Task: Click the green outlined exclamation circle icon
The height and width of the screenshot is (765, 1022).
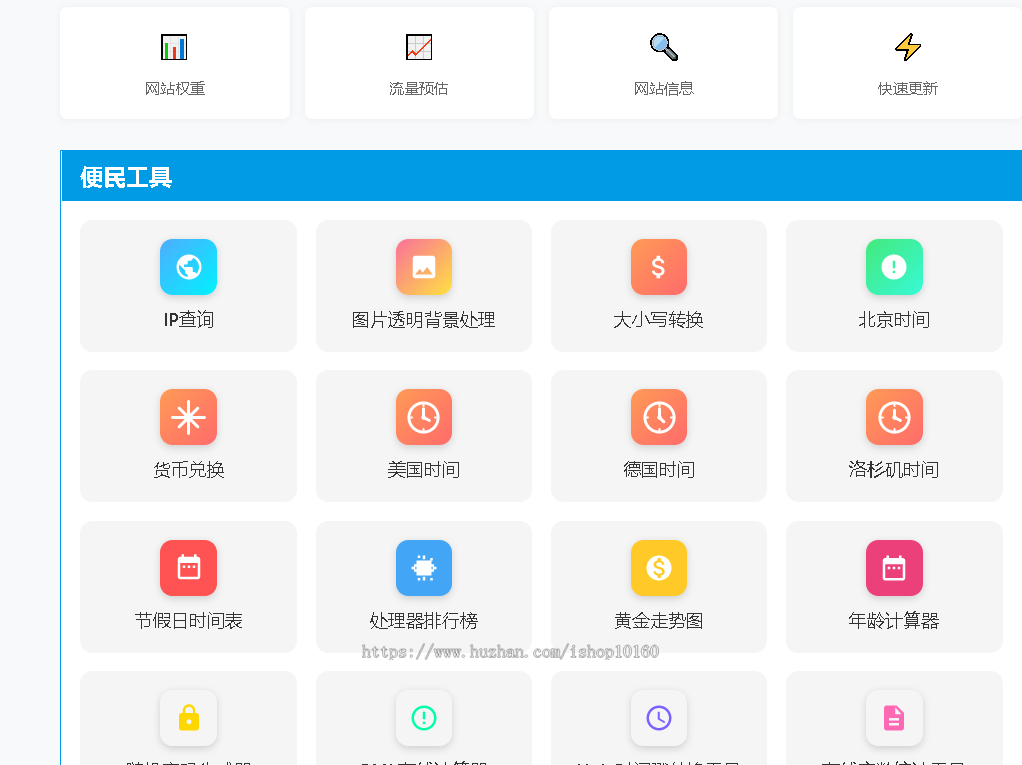Action: (424, 718)
